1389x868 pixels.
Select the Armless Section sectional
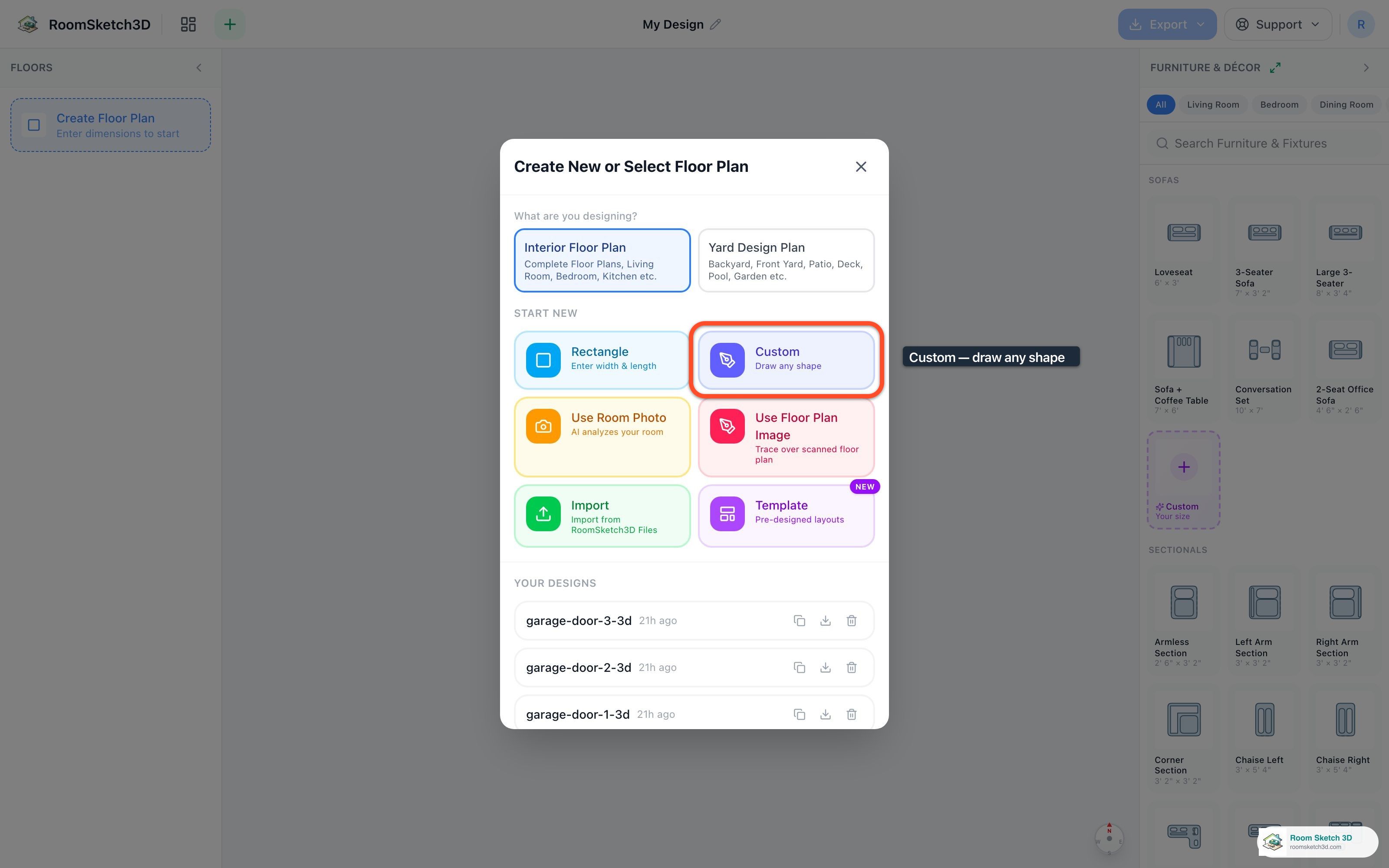point(1184,620)
